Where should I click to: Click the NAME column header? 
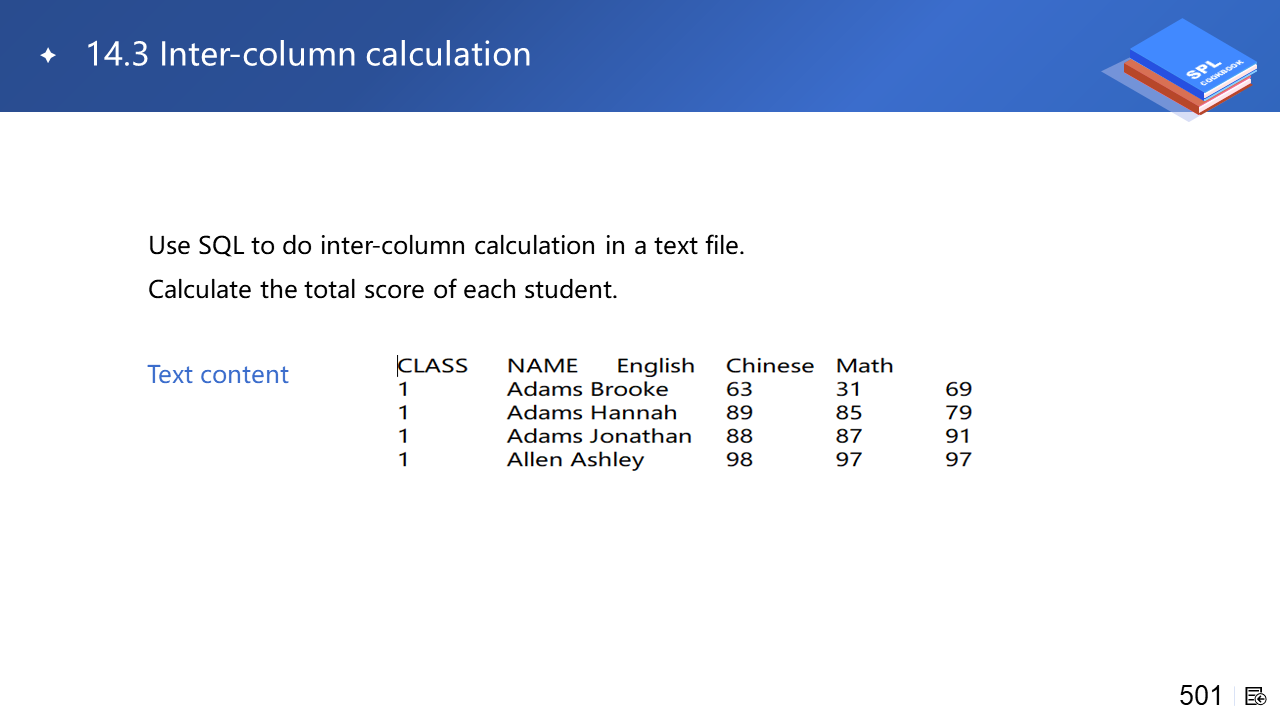pos(542,366)
